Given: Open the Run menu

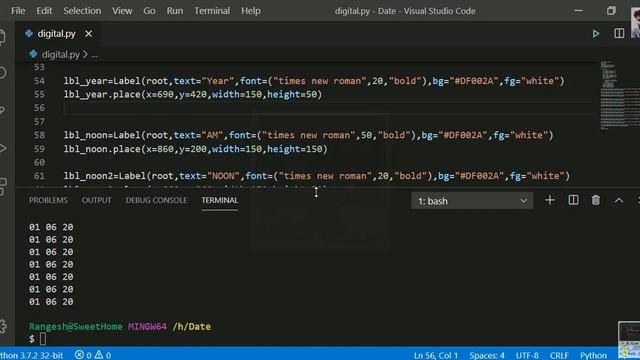Looking at the screenshot, I should tap(175, 11).
